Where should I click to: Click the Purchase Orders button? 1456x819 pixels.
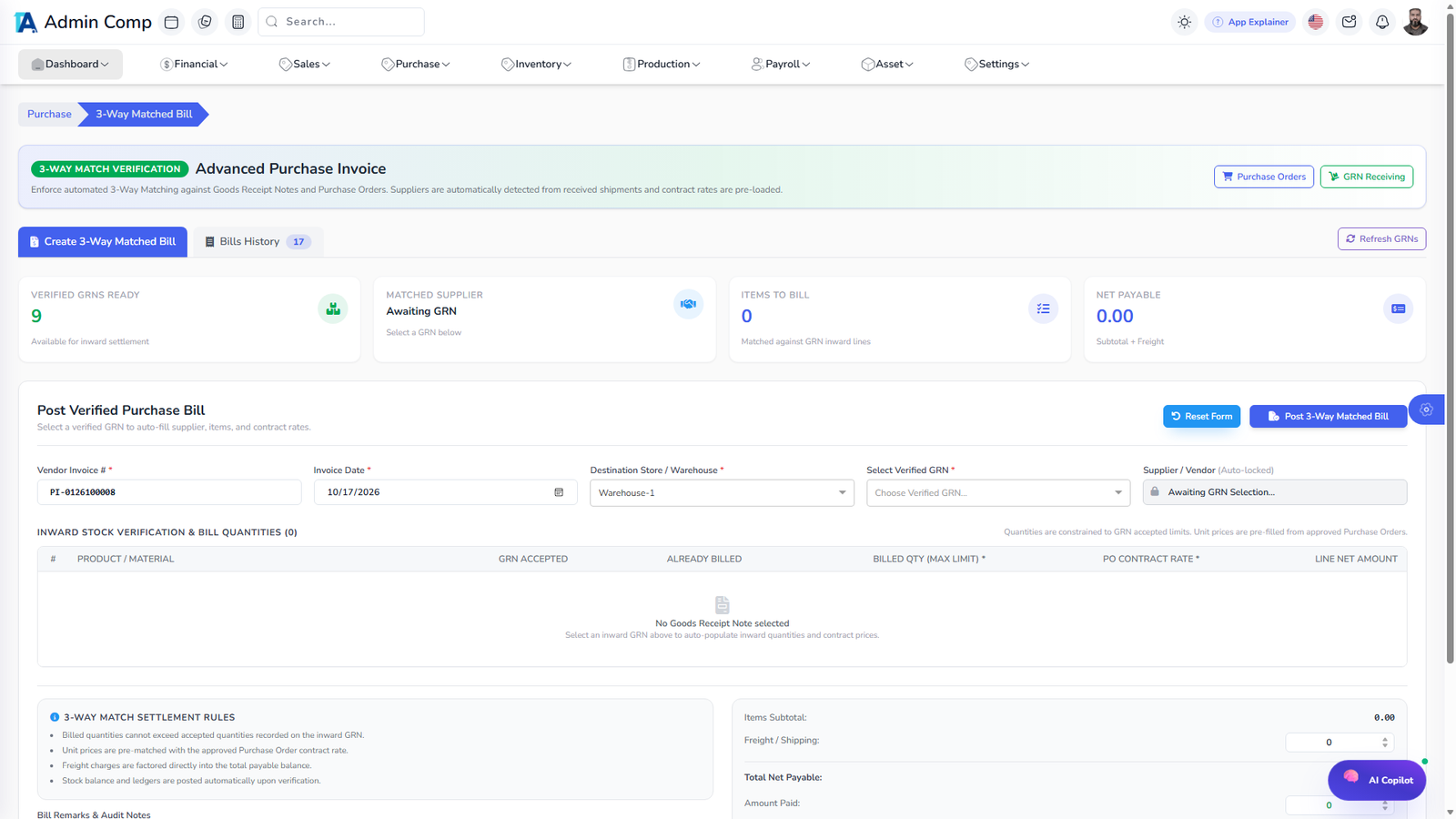coord(1263,177)
